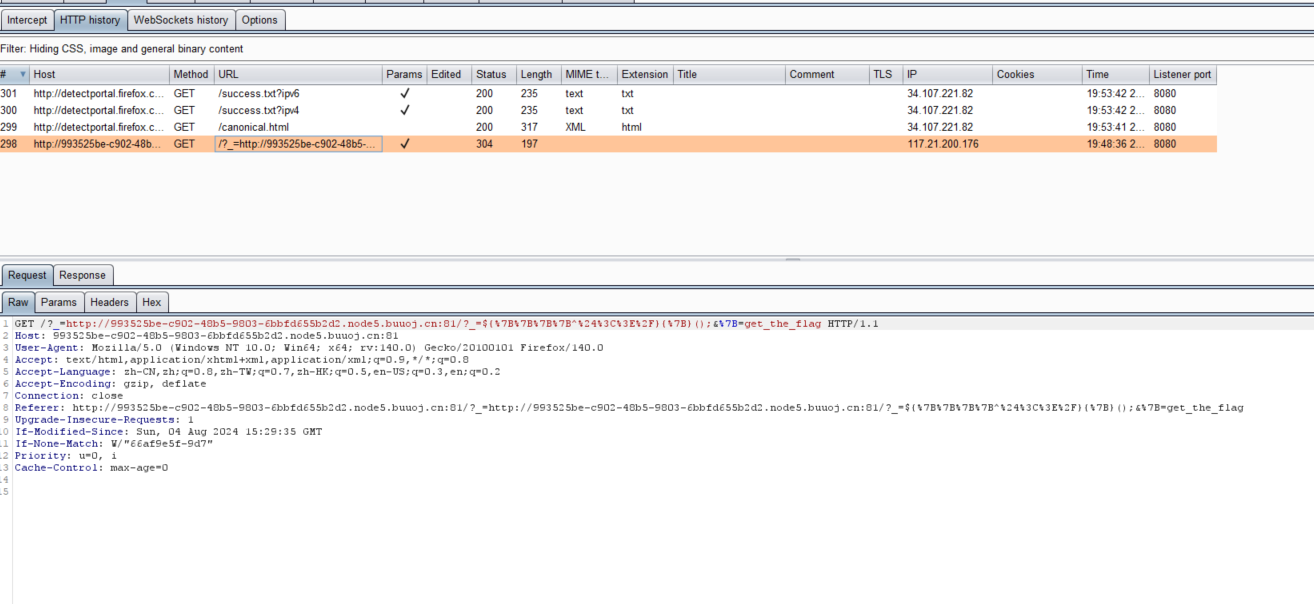Click the Params checkmark in row 300
The image size is (1314, 604).
(x=404, y=110)
